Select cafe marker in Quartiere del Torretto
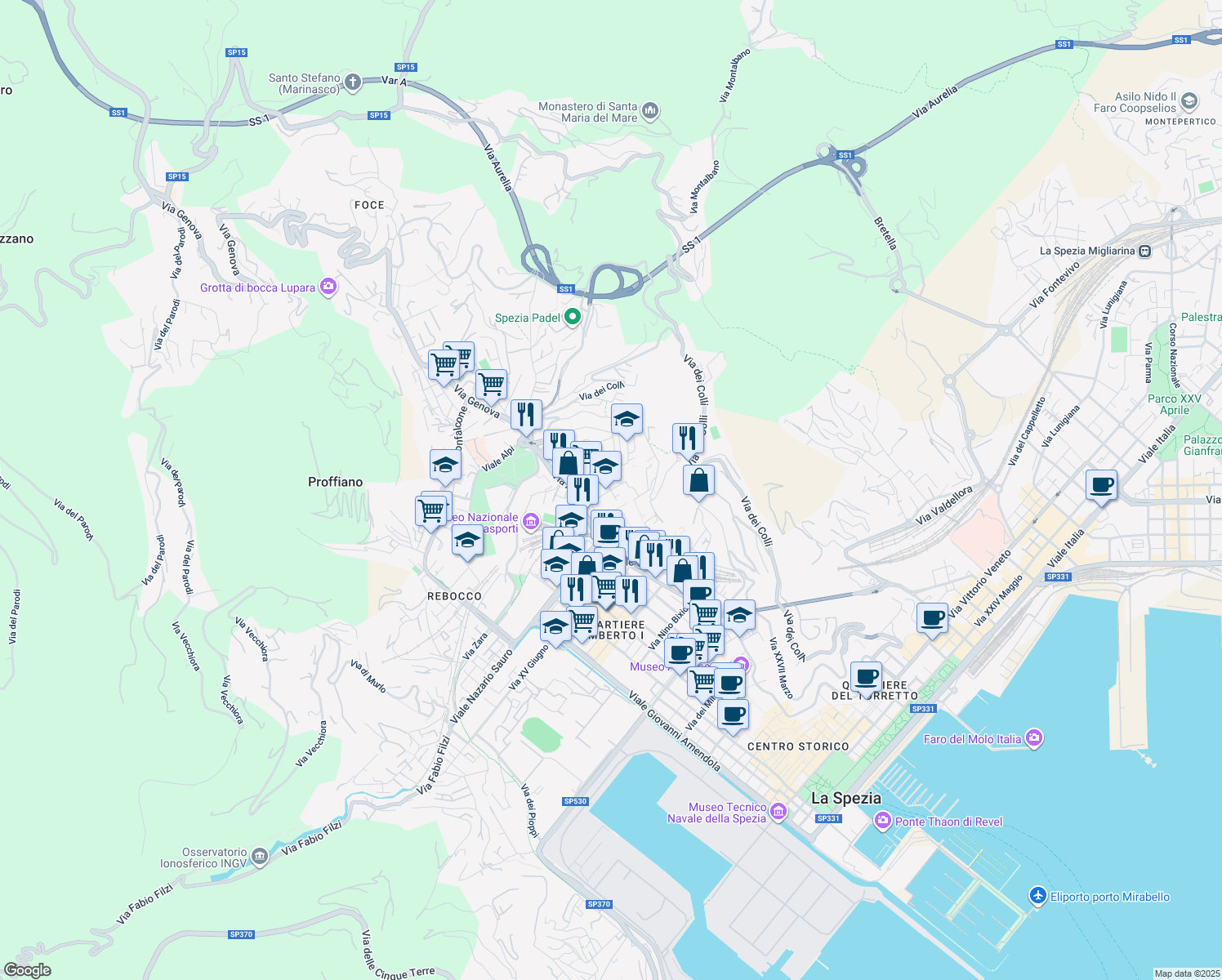The height and width of the screenshot is (980, 1222). tap(866, 677)
